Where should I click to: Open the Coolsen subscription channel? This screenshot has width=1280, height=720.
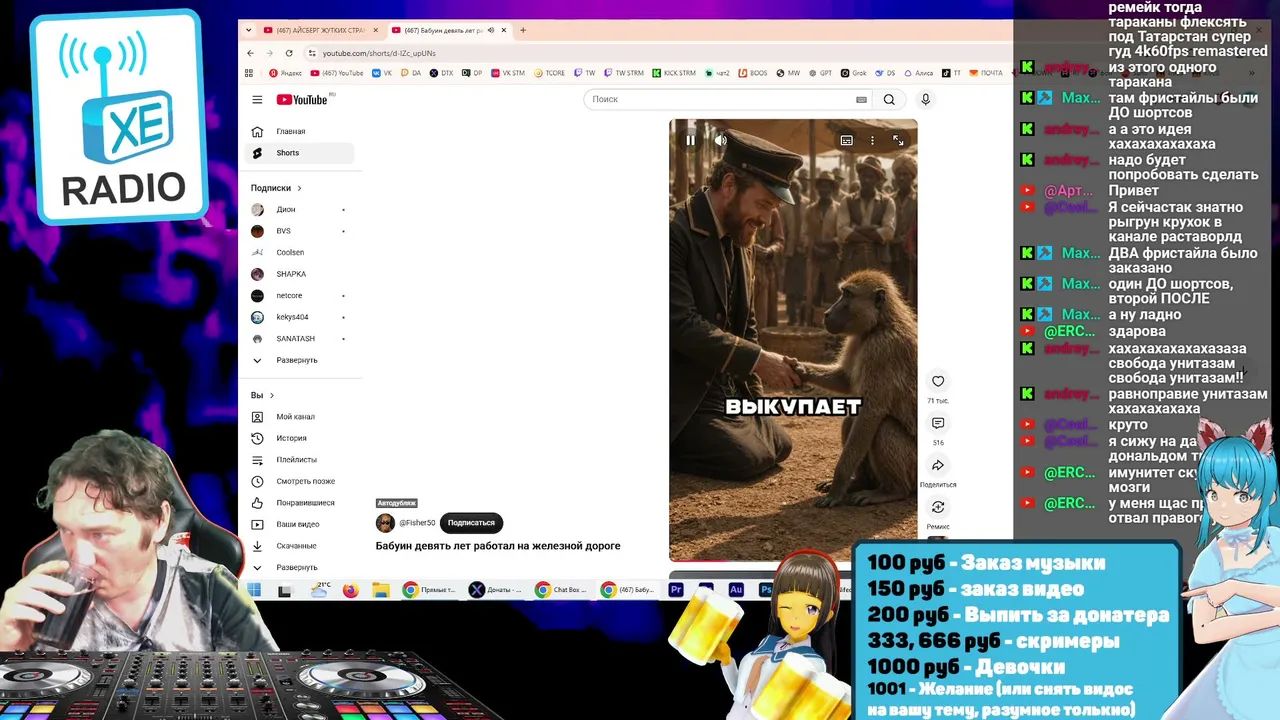point(300,252)
